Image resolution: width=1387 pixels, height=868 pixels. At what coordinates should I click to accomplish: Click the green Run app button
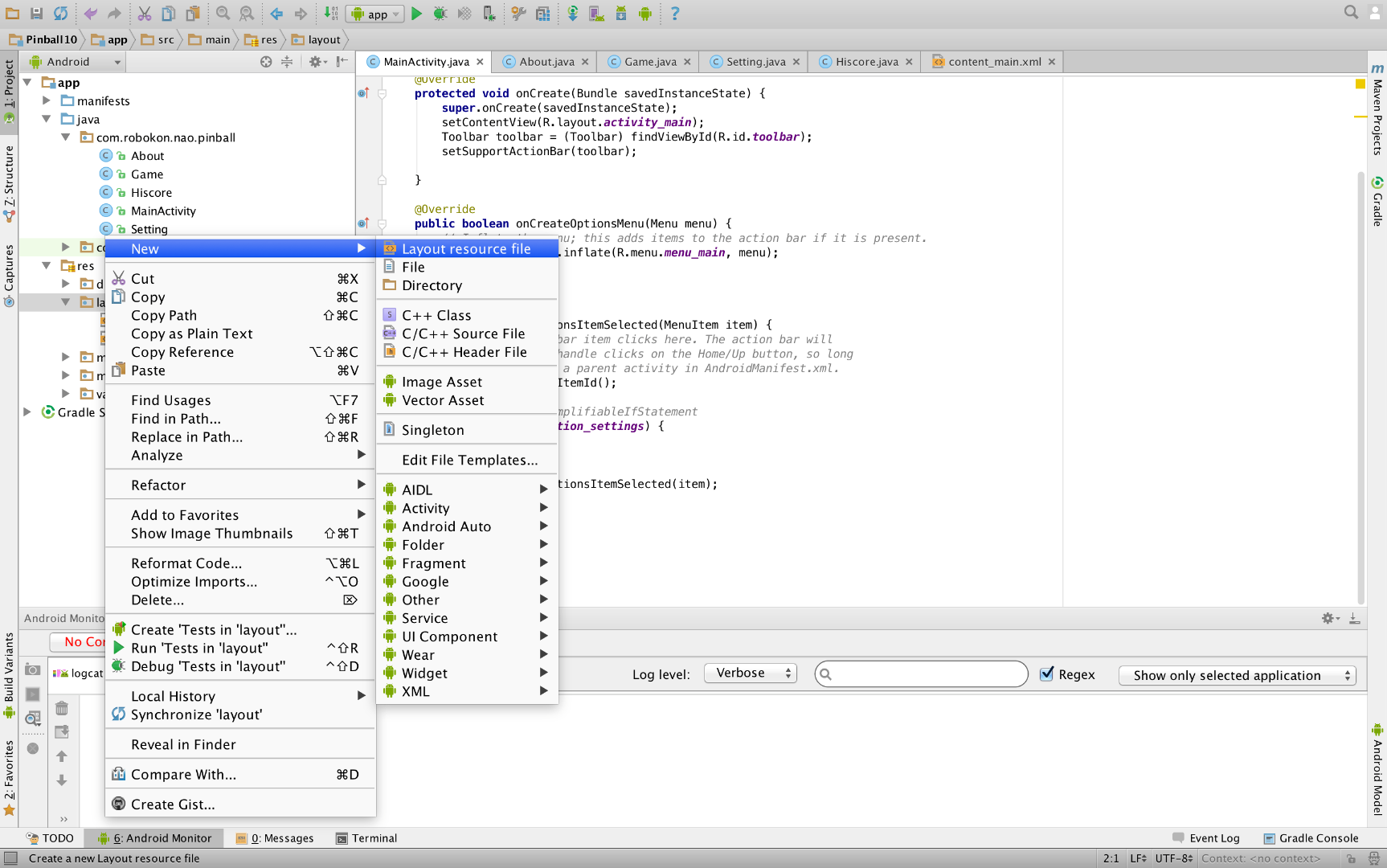[416, 14]
